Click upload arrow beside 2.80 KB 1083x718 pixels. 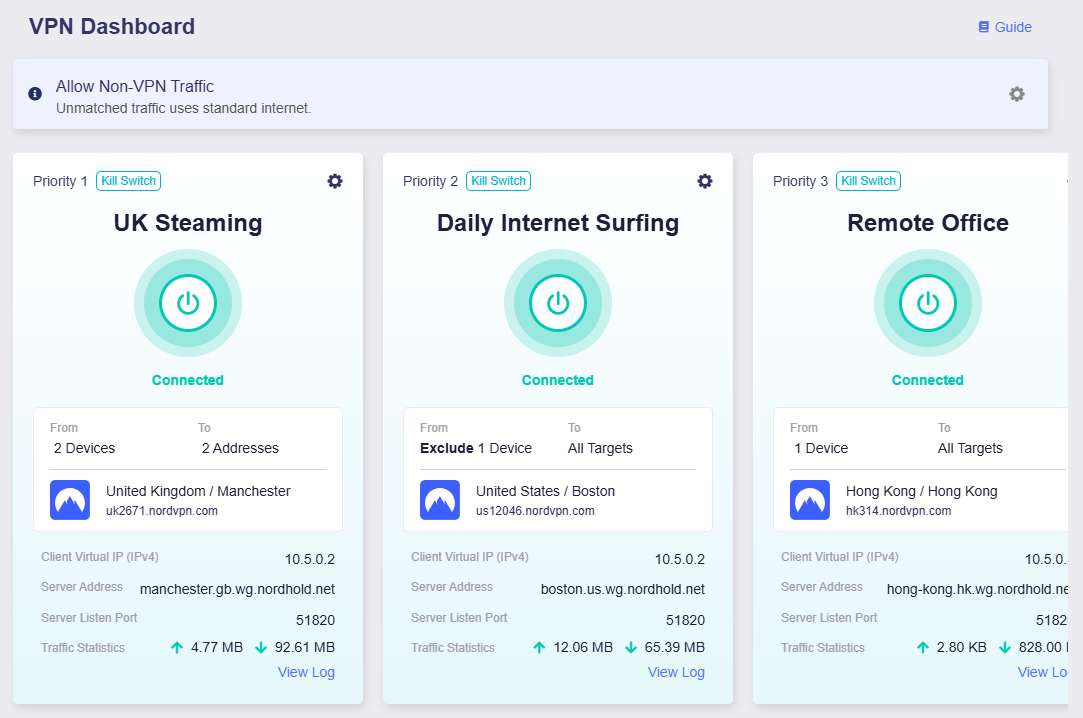(923, 648)
